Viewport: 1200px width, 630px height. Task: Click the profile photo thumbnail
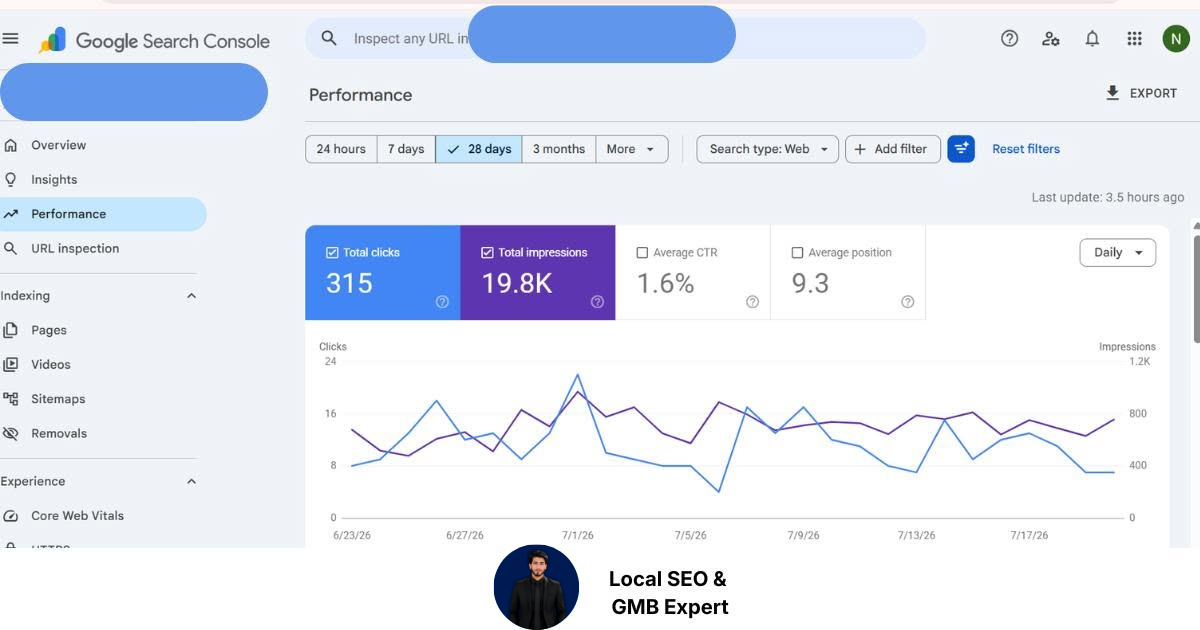(536, 587)
